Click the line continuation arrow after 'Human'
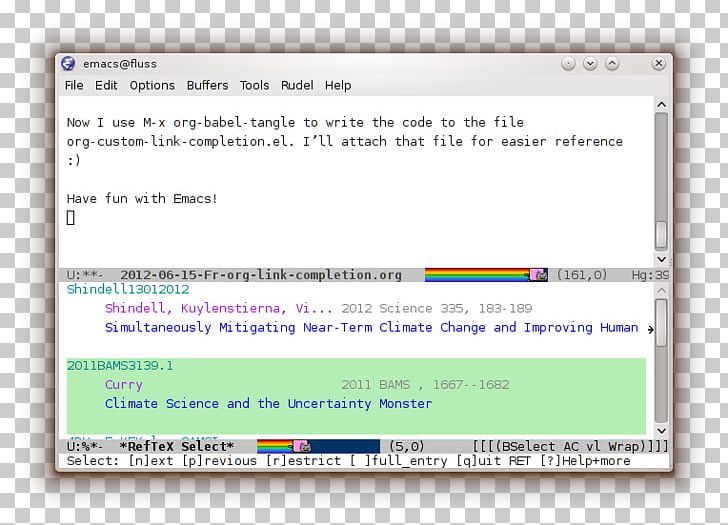This screenshot has height=525, width=728. tap(650, 329)
